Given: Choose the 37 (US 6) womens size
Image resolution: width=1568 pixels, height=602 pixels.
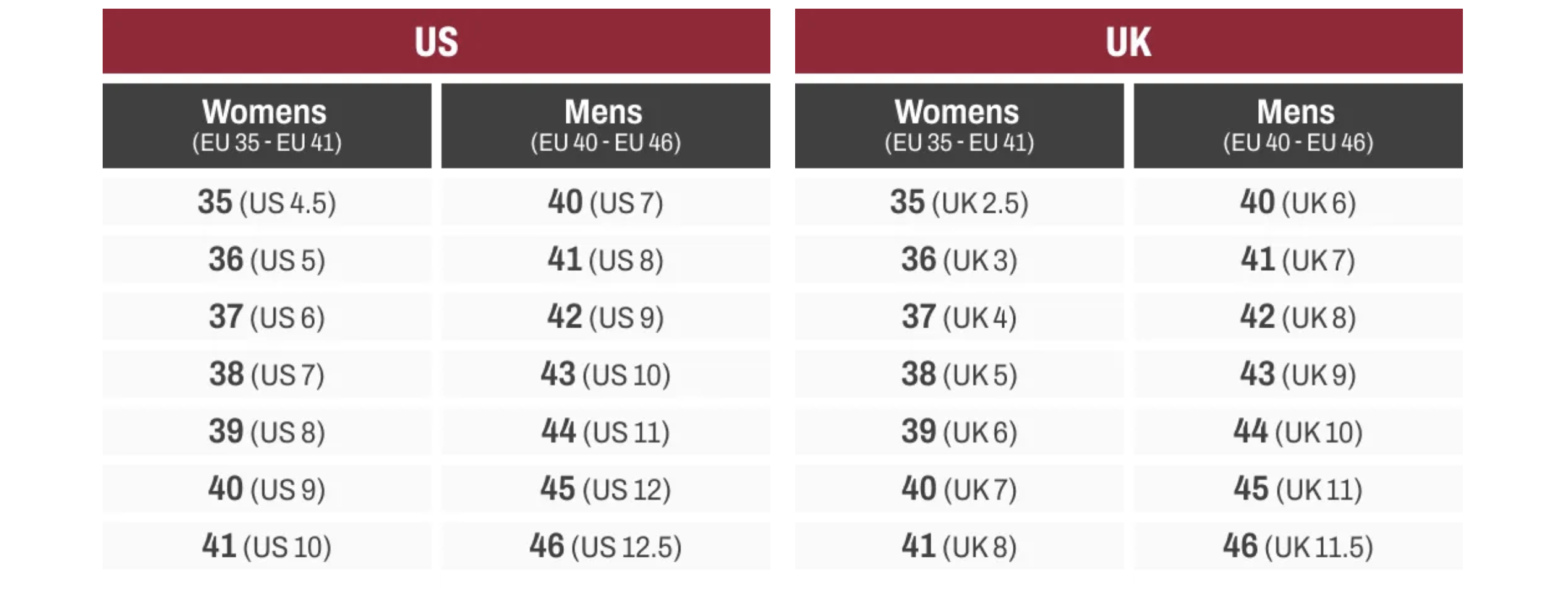Looking at the screenshot, I should pyautogui.click(x=266, y=317).
